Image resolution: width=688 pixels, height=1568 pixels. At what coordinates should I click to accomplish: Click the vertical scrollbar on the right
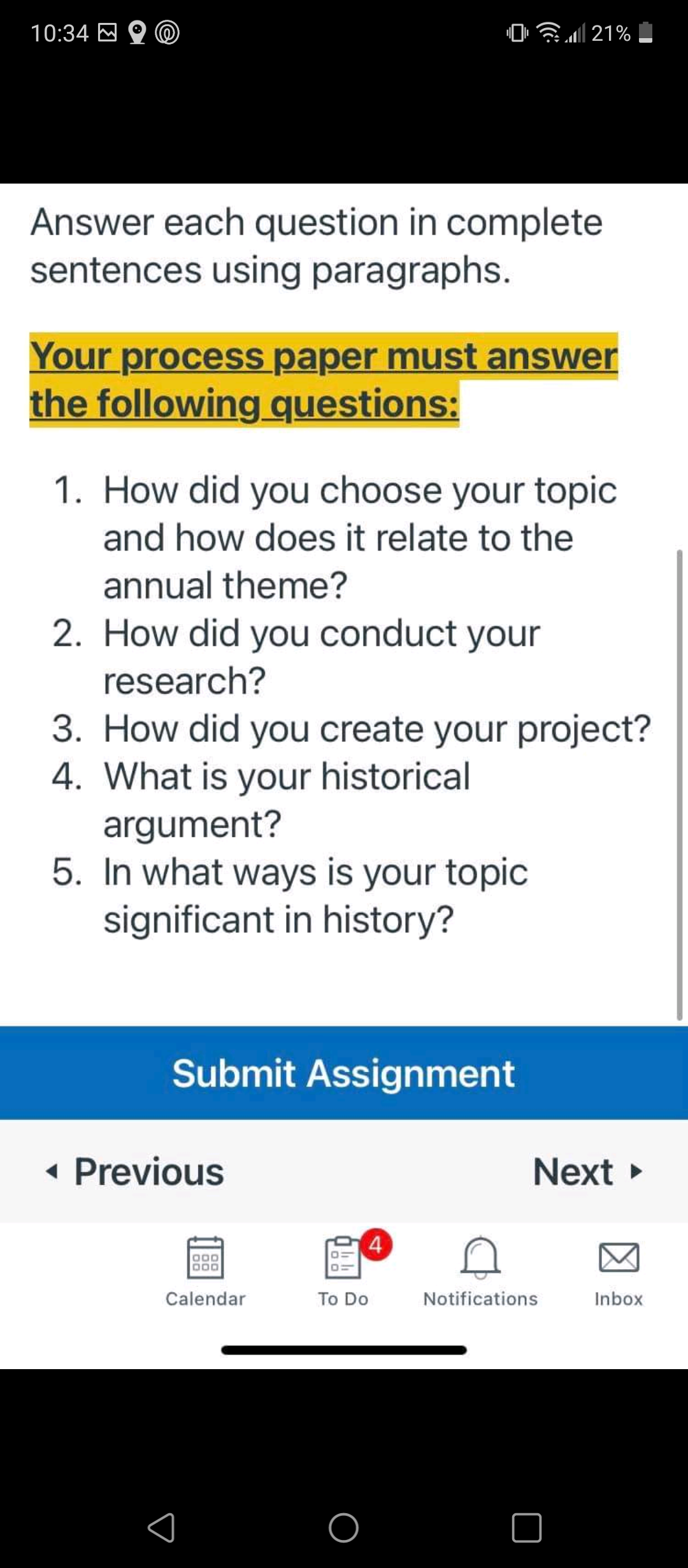point(680,785)
